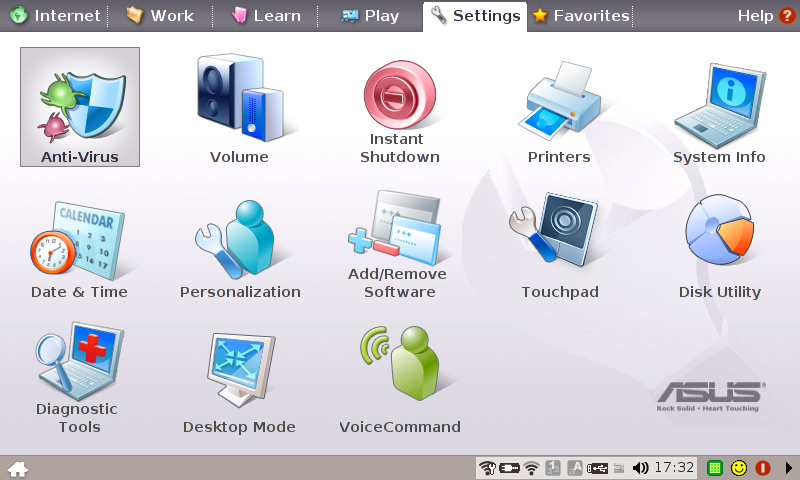The width and height of the screenshot is (800, 480).
Task: Open the Volume speaker settings
Action: click(x=239, y=108)
